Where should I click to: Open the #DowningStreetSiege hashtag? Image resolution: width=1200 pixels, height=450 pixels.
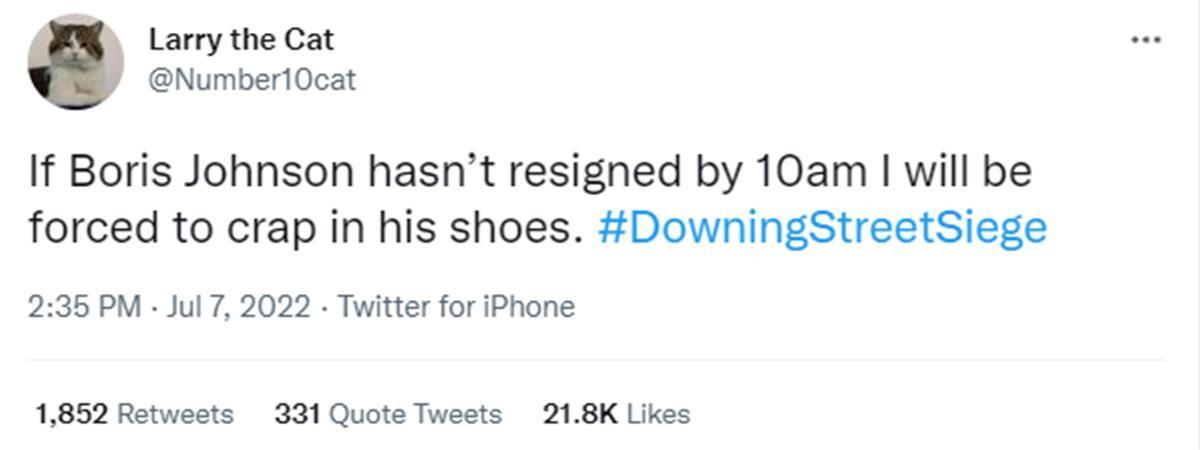821,228
